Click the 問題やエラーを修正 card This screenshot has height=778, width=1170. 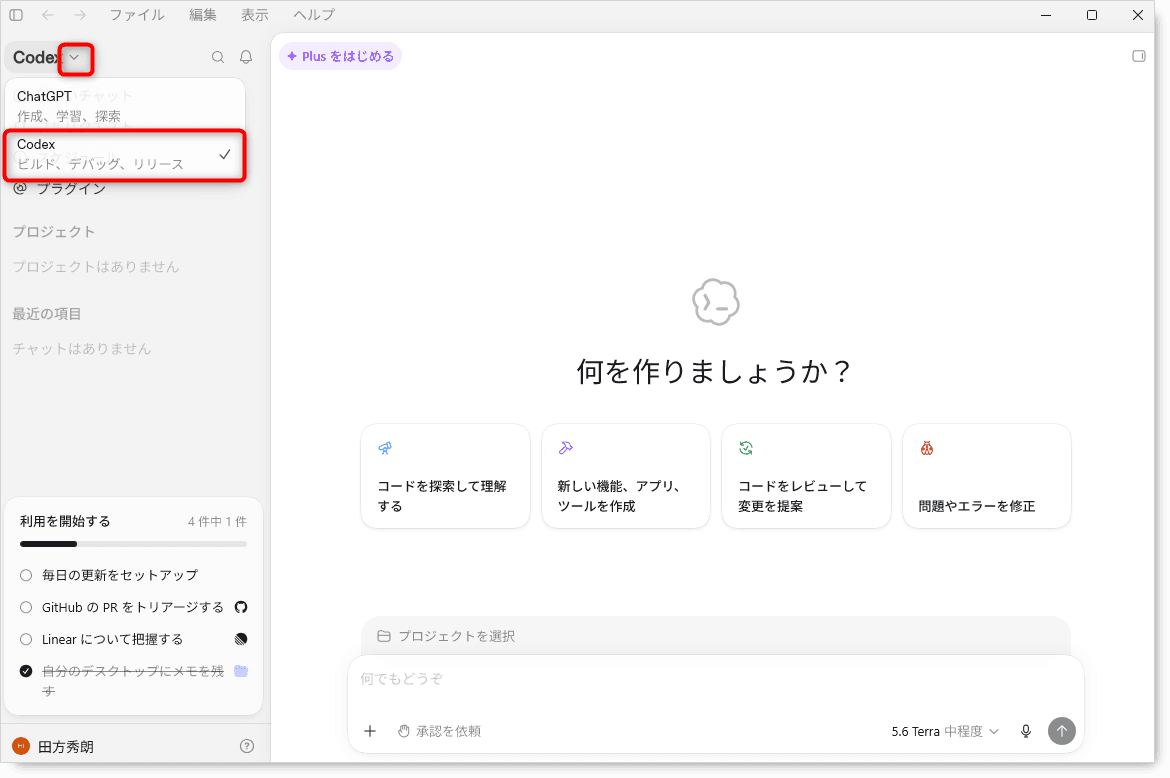click(987, 476)
